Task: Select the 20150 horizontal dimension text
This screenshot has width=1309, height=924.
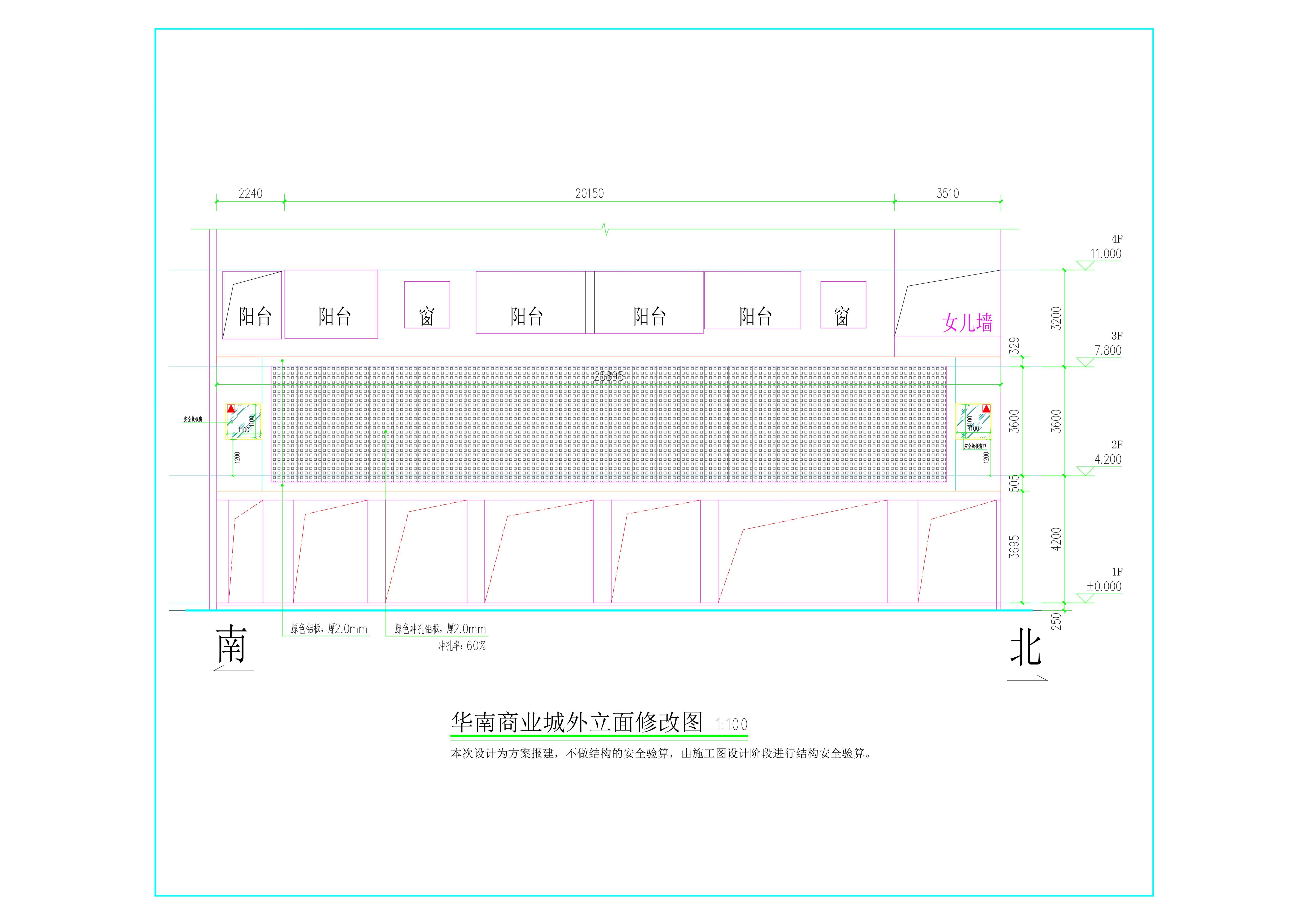Action: click(589, 194)
